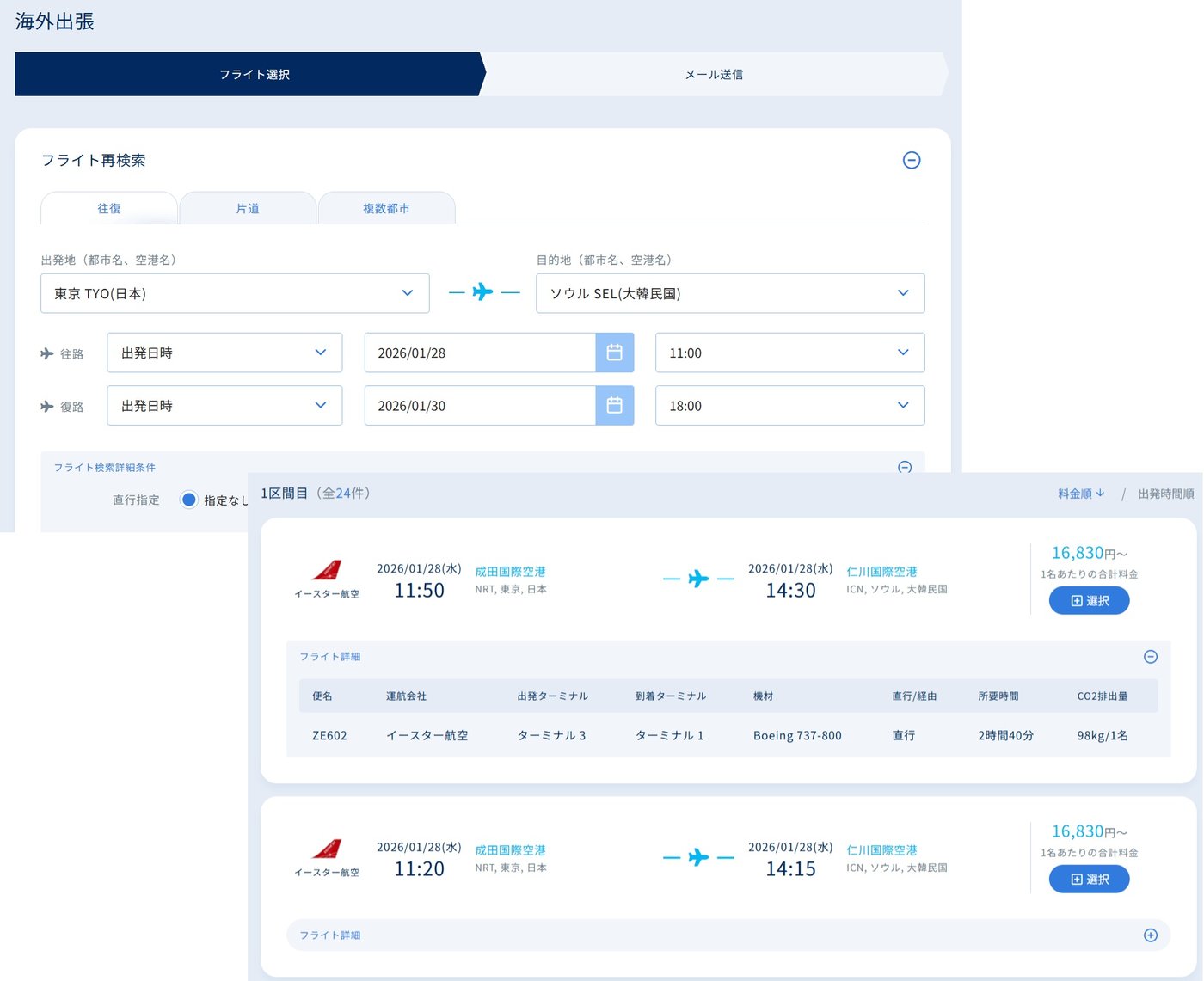
Task: Click the メール送信 step in the progress bar
Action: 714,74
